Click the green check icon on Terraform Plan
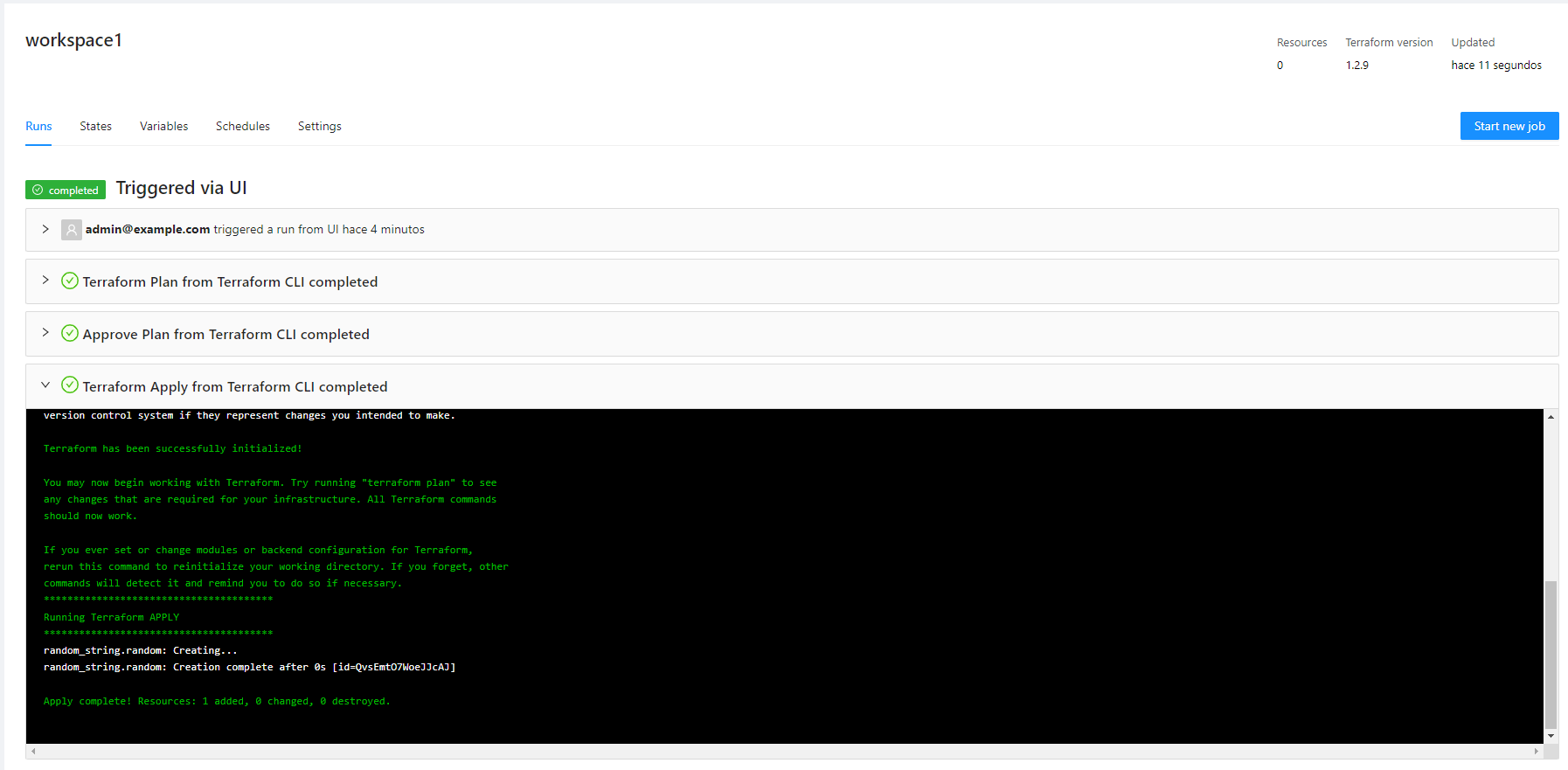 [70, 281]
